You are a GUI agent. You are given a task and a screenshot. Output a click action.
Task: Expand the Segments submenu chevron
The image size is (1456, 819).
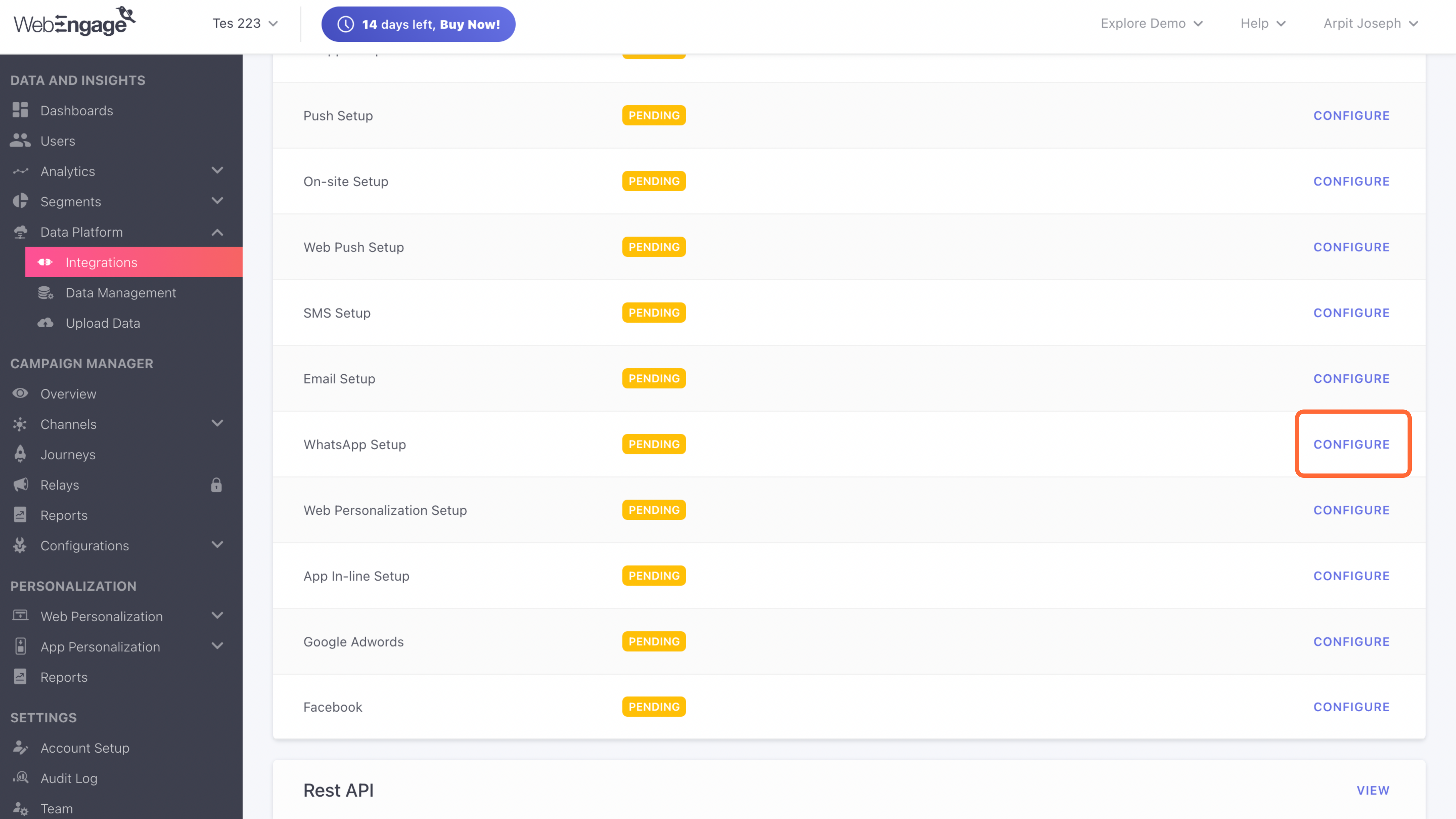point(217,201)
